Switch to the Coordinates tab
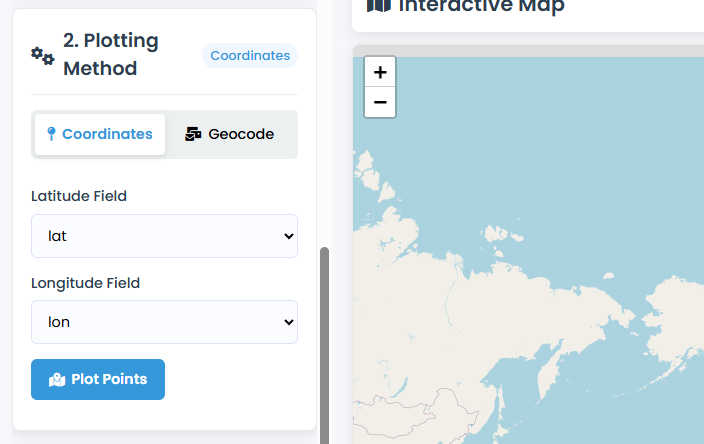Image resolution: width=704 pixels, height=444 pixels. click(x=100, y=134)
